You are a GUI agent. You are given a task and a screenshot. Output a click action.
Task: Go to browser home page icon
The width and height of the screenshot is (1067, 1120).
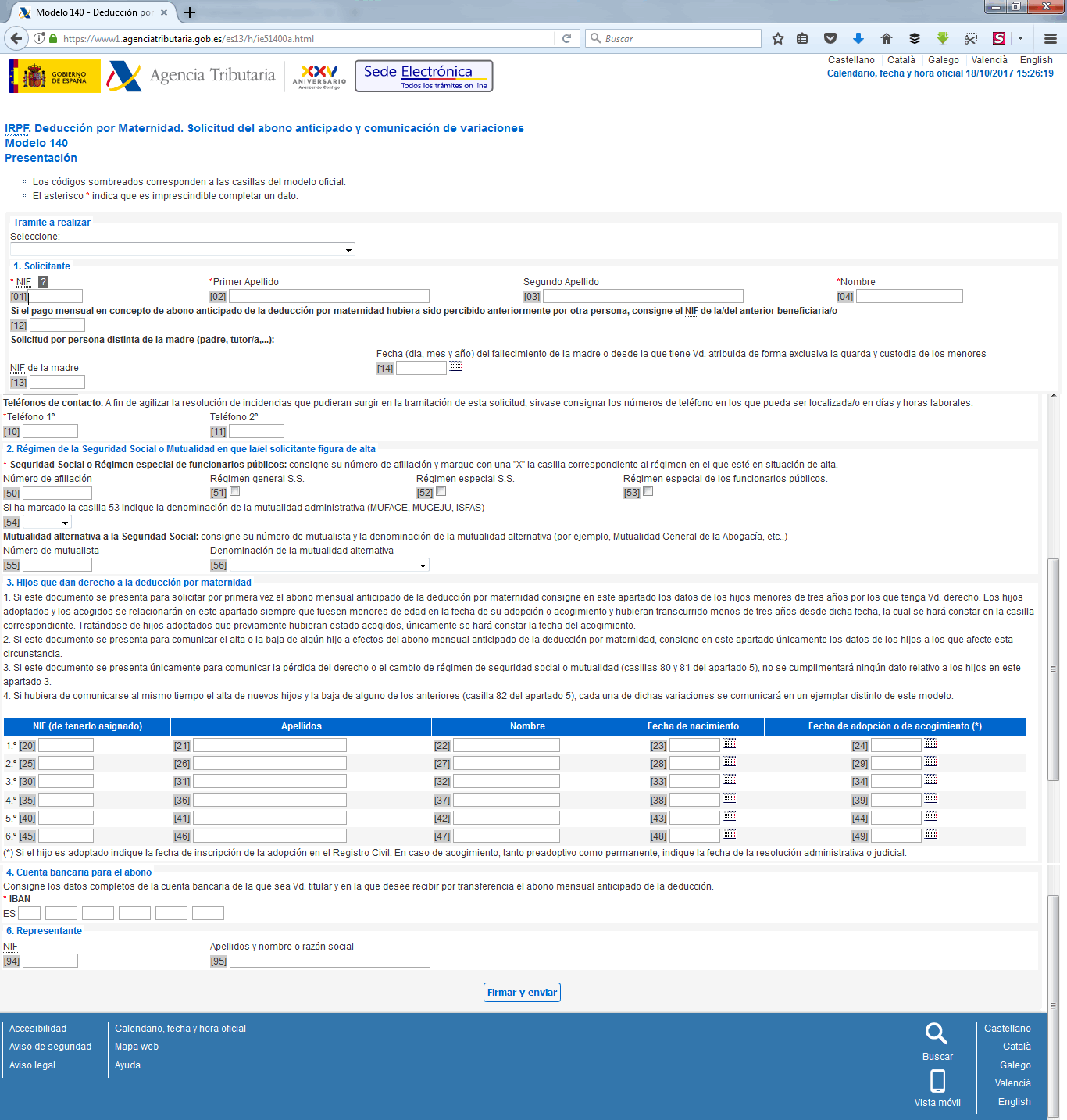pyautogui.click(x=886, y=38)
